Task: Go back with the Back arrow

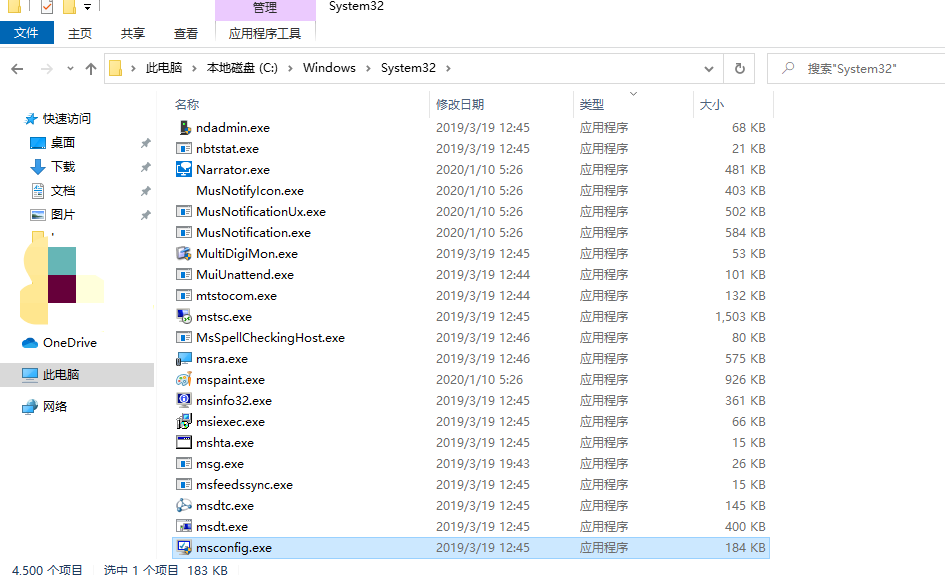Action: point(17,69)
